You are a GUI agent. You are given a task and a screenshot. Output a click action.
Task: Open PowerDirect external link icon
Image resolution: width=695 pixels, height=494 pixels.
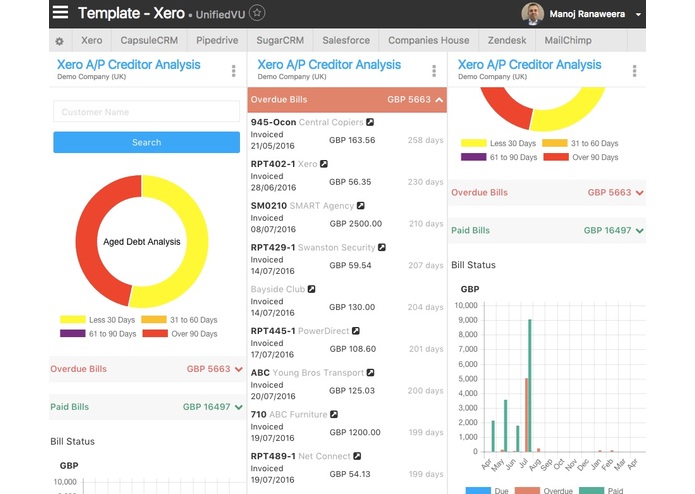pyautogui.click(x=356, y=331)
